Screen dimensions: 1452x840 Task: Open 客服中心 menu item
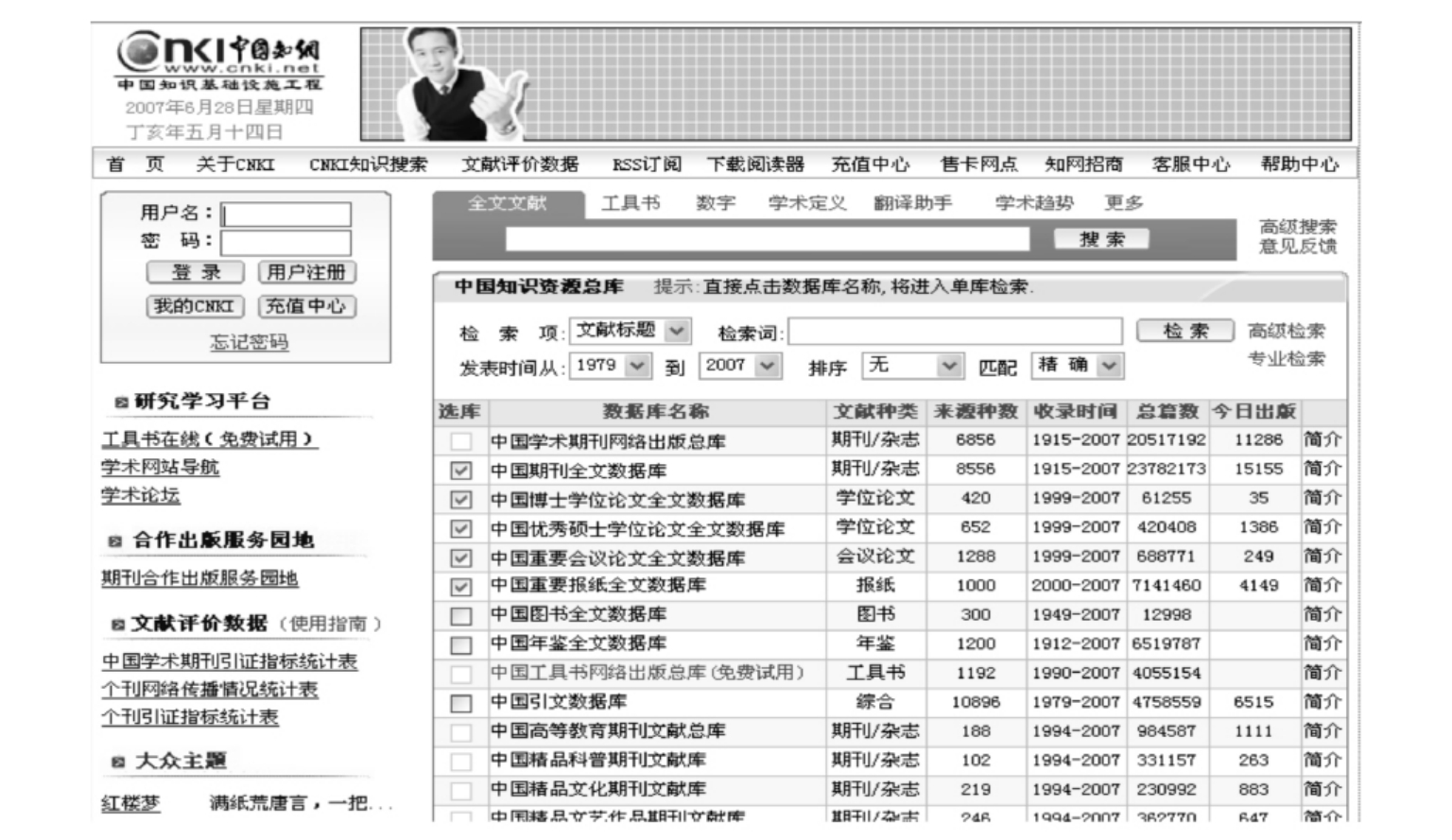click(x=1191, y=164)
